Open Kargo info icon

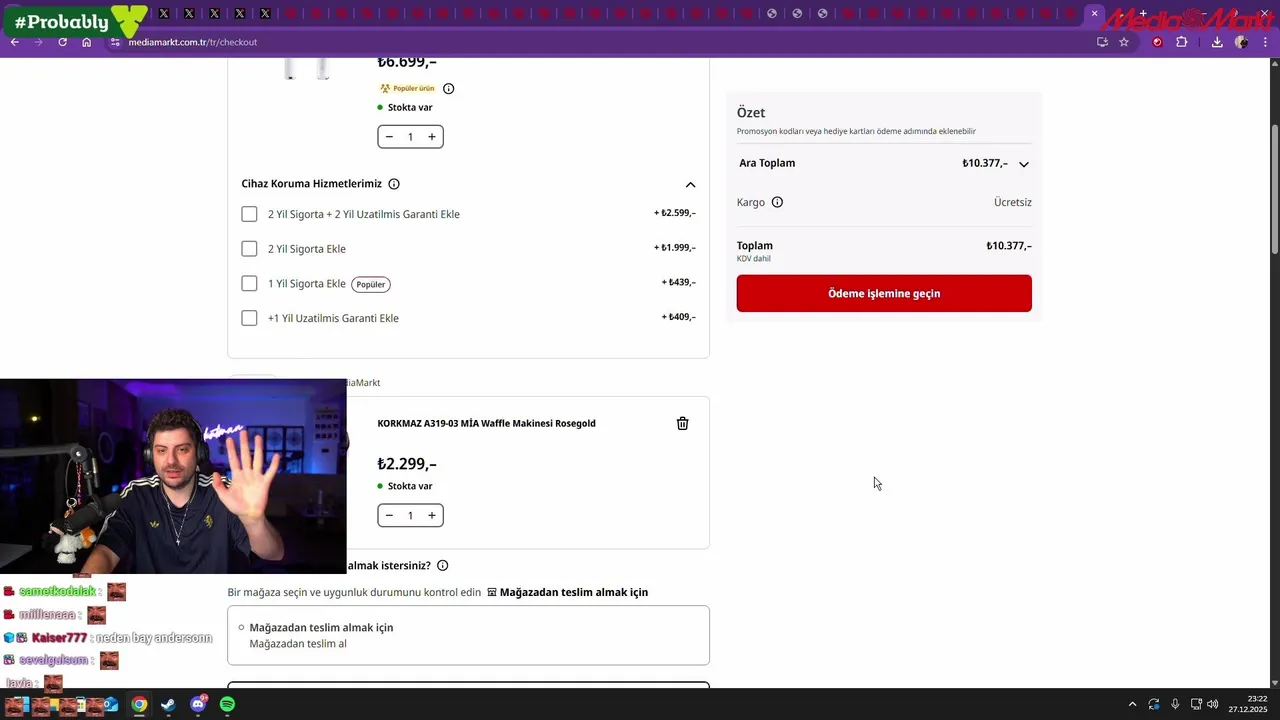(777, 202)
